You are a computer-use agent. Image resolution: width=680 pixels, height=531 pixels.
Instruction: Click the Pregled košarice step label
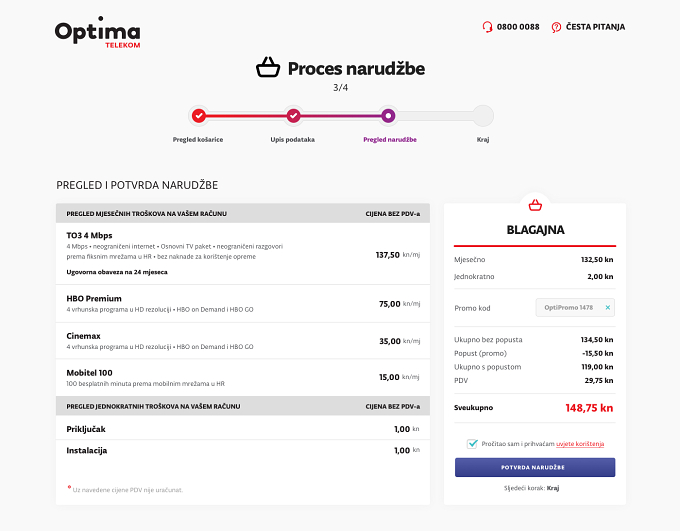pyautogui.click(x=198, y=139)
